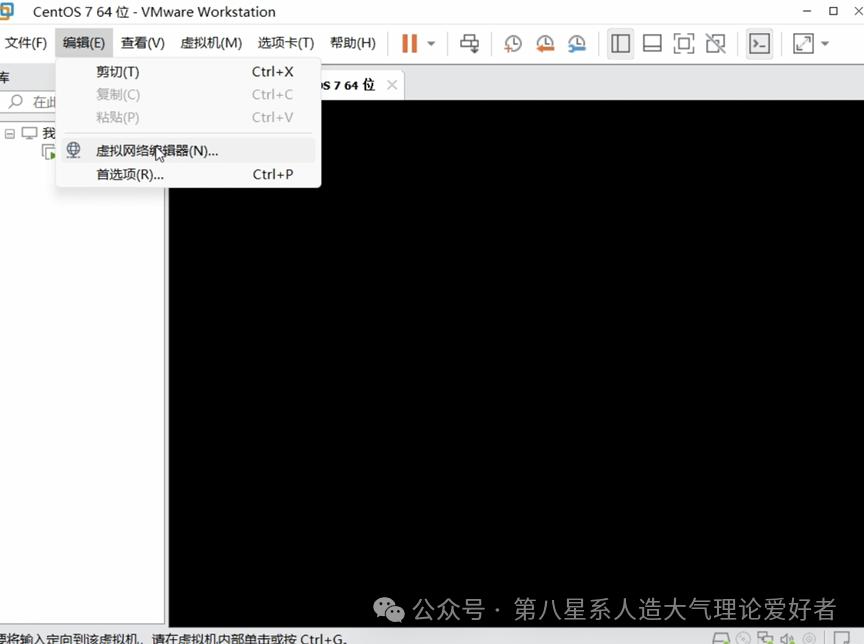The image size is (864, 644).
Task: Click the orange Pause virtual machine icon
Action: pyautogui.click(x=410, y=43)
